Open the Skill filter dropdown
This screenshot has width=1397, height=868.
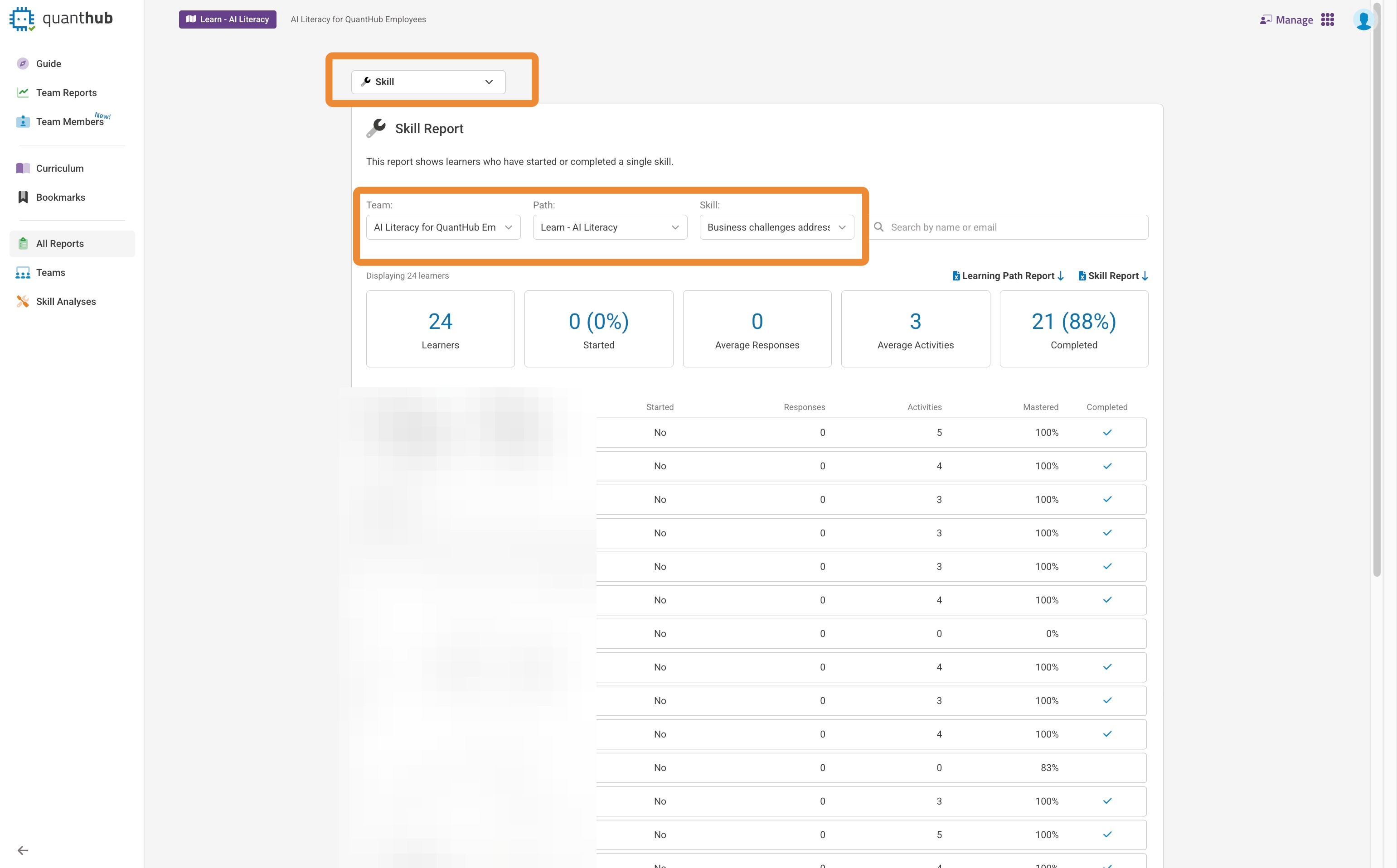(776, 227)
